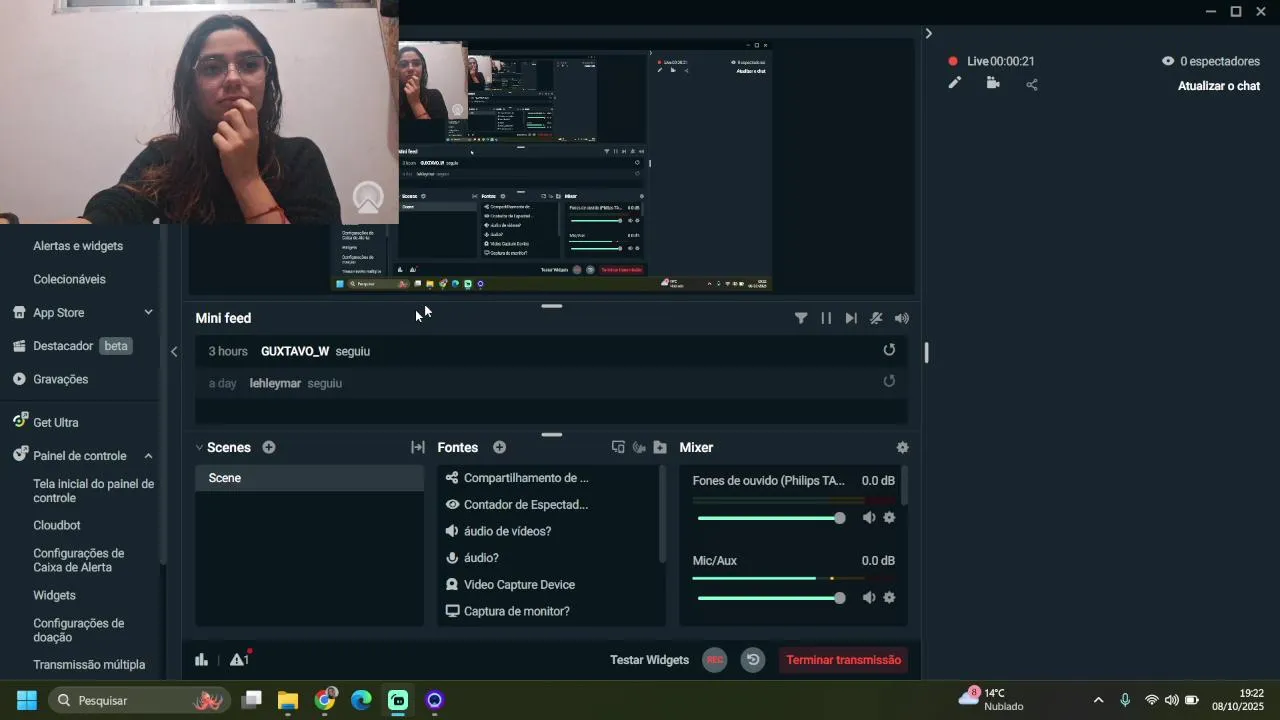Open performance stats bar chart icon
Screen dimensions: 1280x720
(201, 659)
